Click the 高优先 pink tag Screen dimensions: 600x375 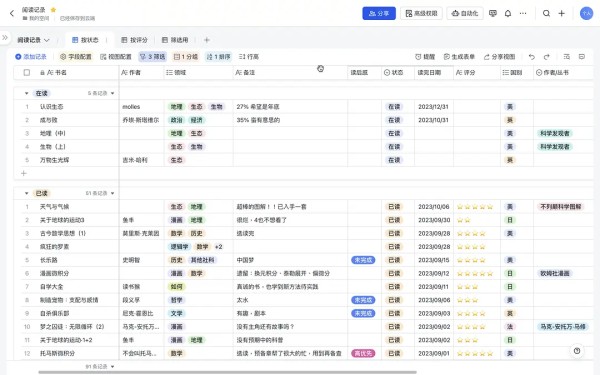coord(363,353)
